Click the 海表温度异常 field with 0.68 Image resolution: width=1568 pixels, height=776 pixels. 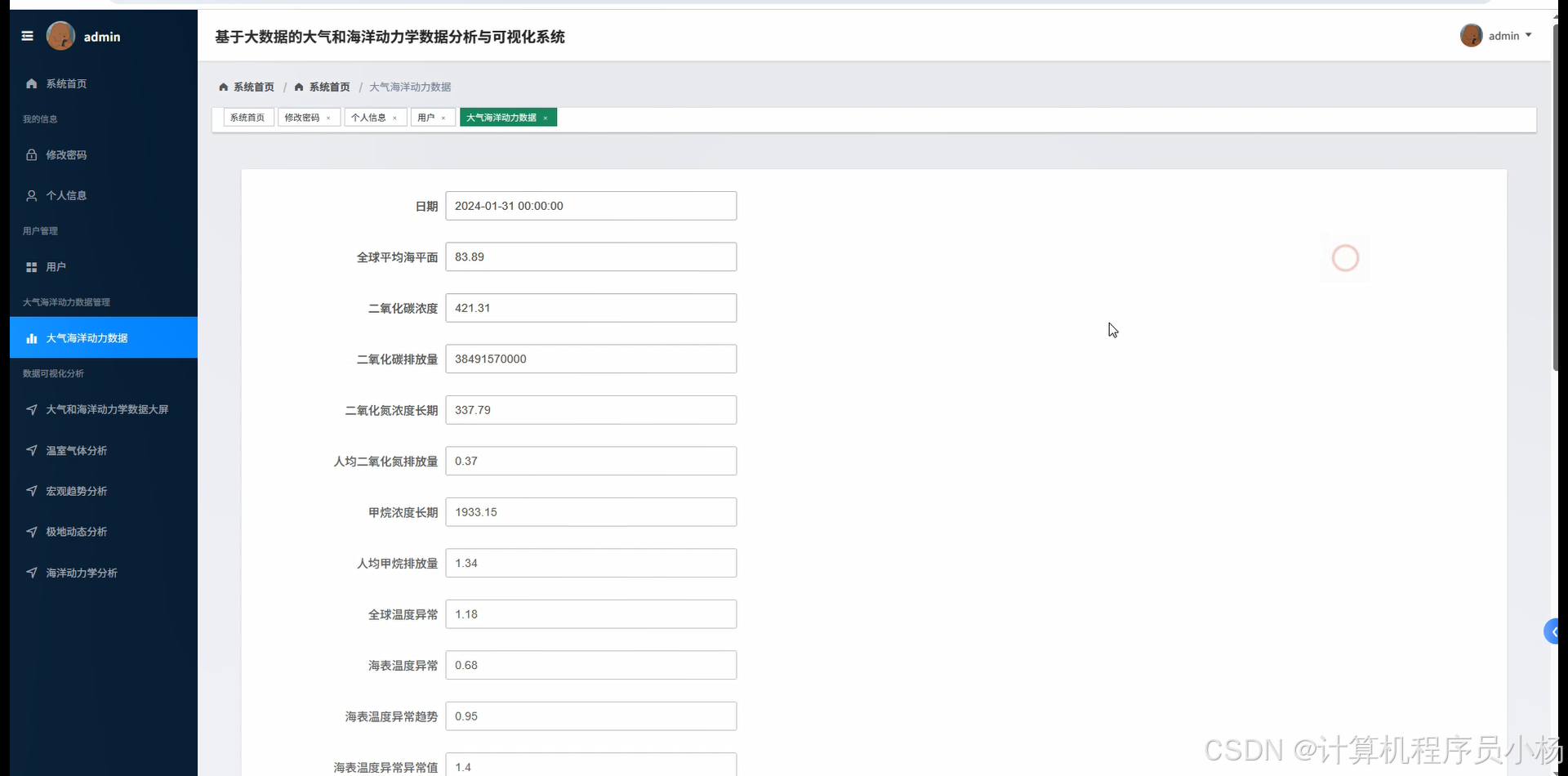591,665
